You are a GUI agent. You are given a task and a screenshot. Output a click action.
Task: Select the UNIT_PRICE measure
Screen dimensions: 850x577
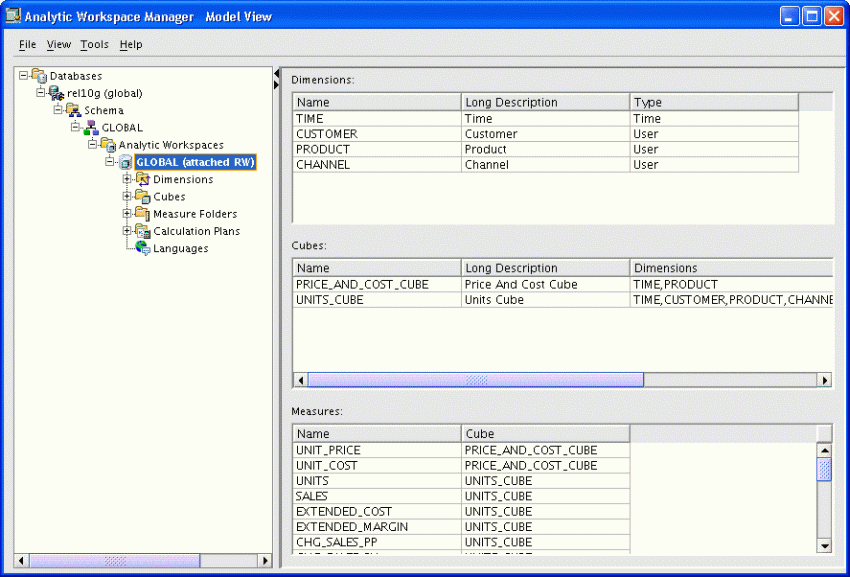coord(461,450)
